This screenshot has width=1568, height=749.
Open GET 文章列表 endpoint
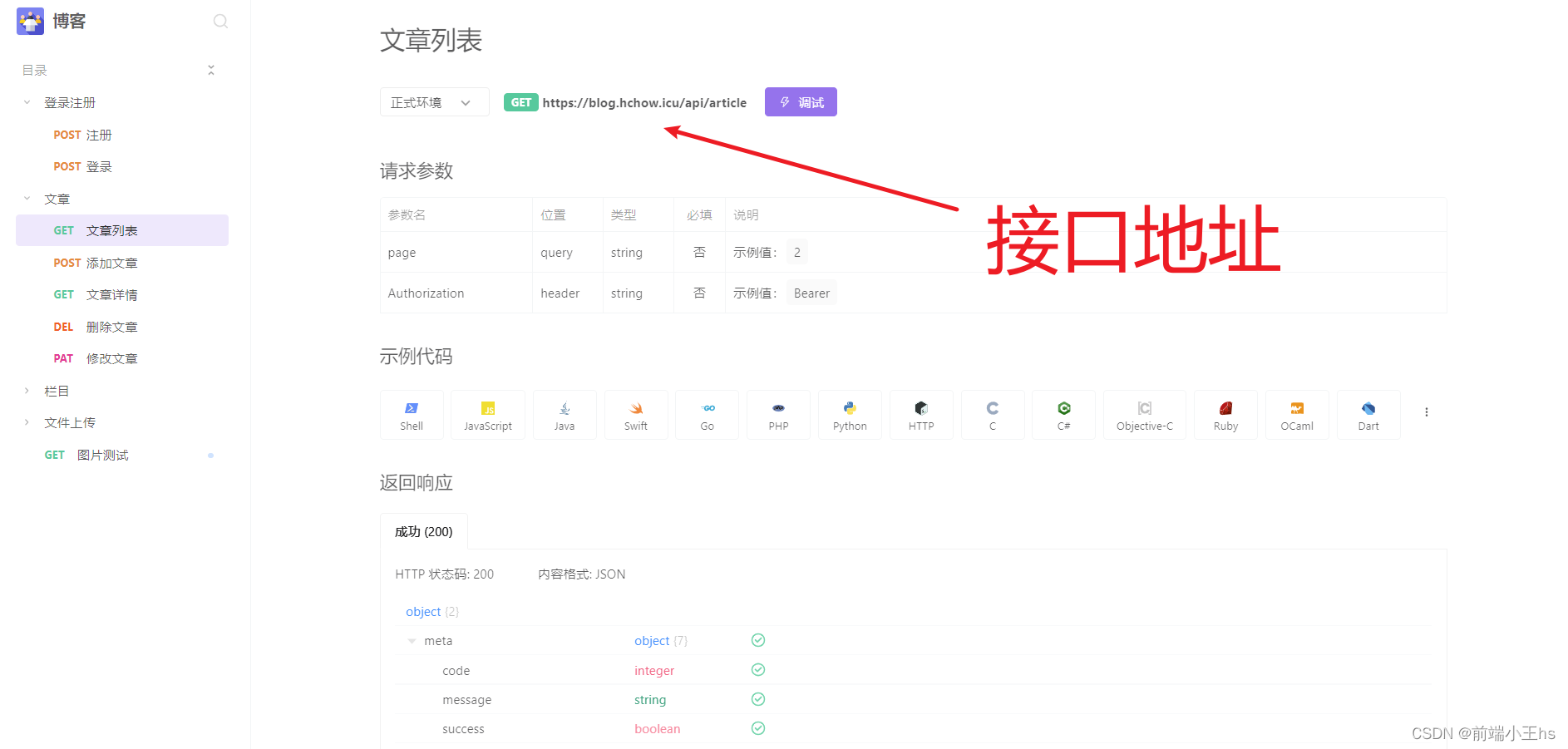pyautogui.click(x=122, y=230)
